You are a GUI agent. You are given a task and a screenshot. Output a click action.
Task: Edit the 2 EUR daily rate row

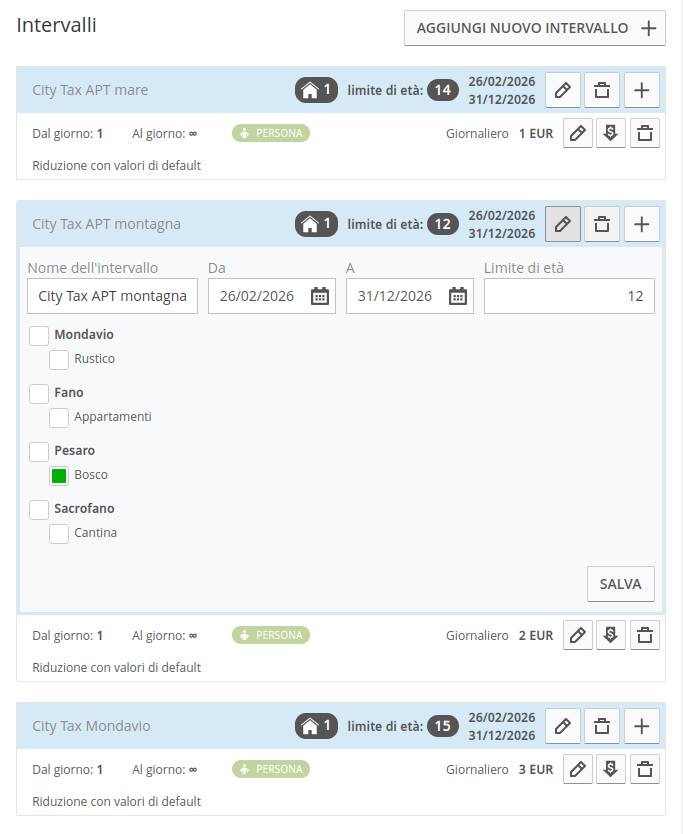(x=578, y=635)
